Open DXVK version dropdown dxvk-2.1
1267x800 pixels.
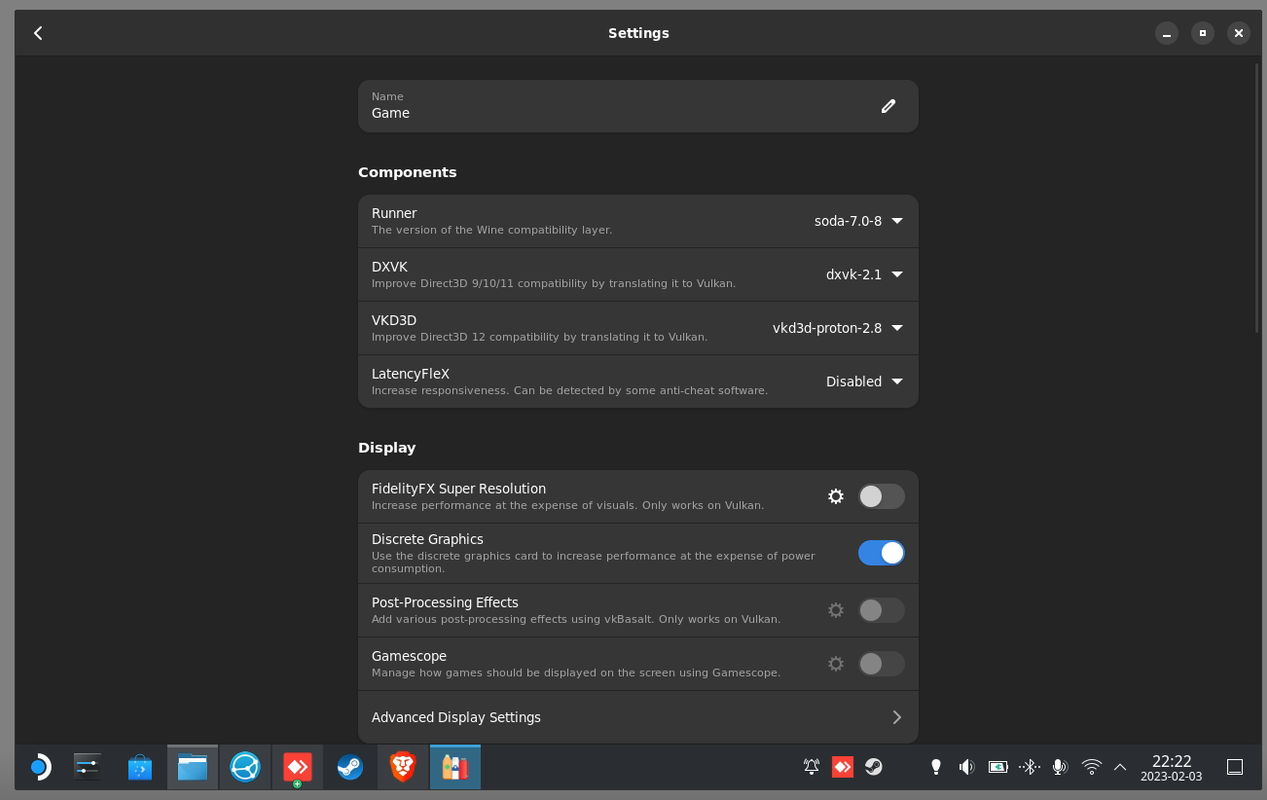[x=864, y=274]
